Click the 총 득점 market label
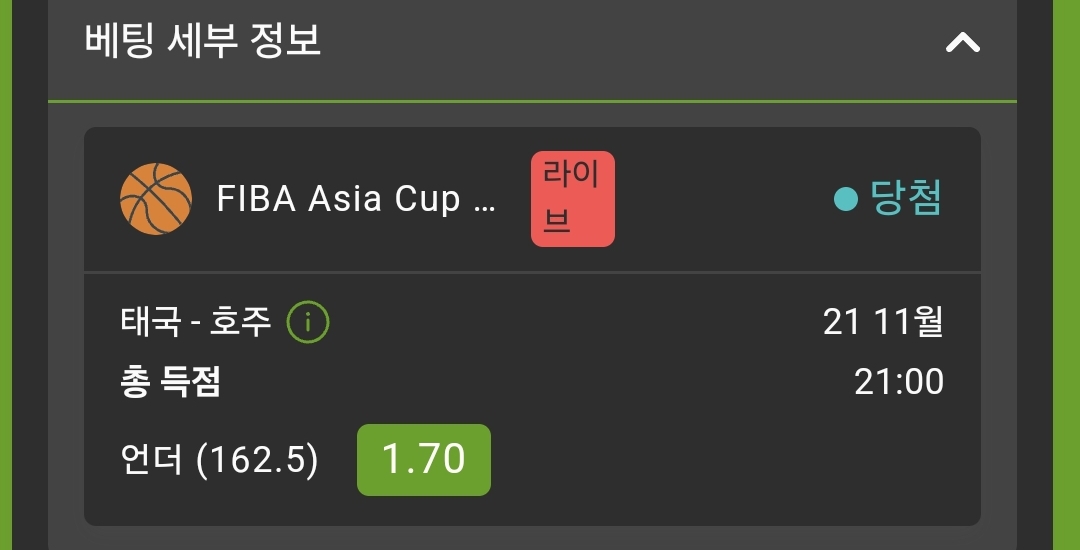The width and height of the screenshot is (1080, 550). coord(170,383)
